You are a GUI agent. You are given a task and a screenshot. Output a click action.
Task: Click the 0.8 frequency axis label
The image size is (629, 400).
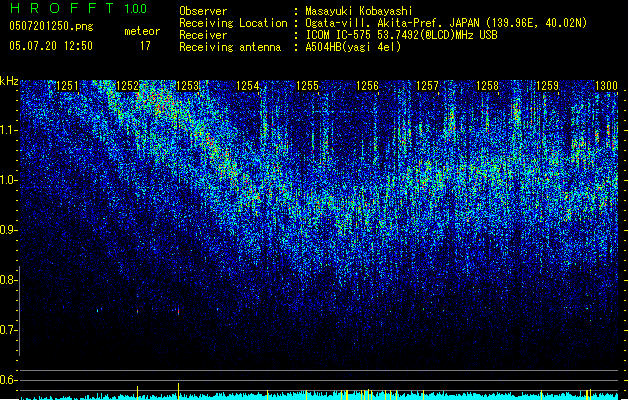[x=8, y=280]
